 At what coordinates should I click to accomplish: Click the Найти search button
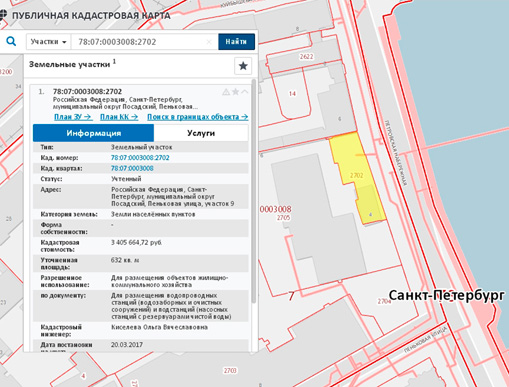pyautogui.click(x=236, y=42)
